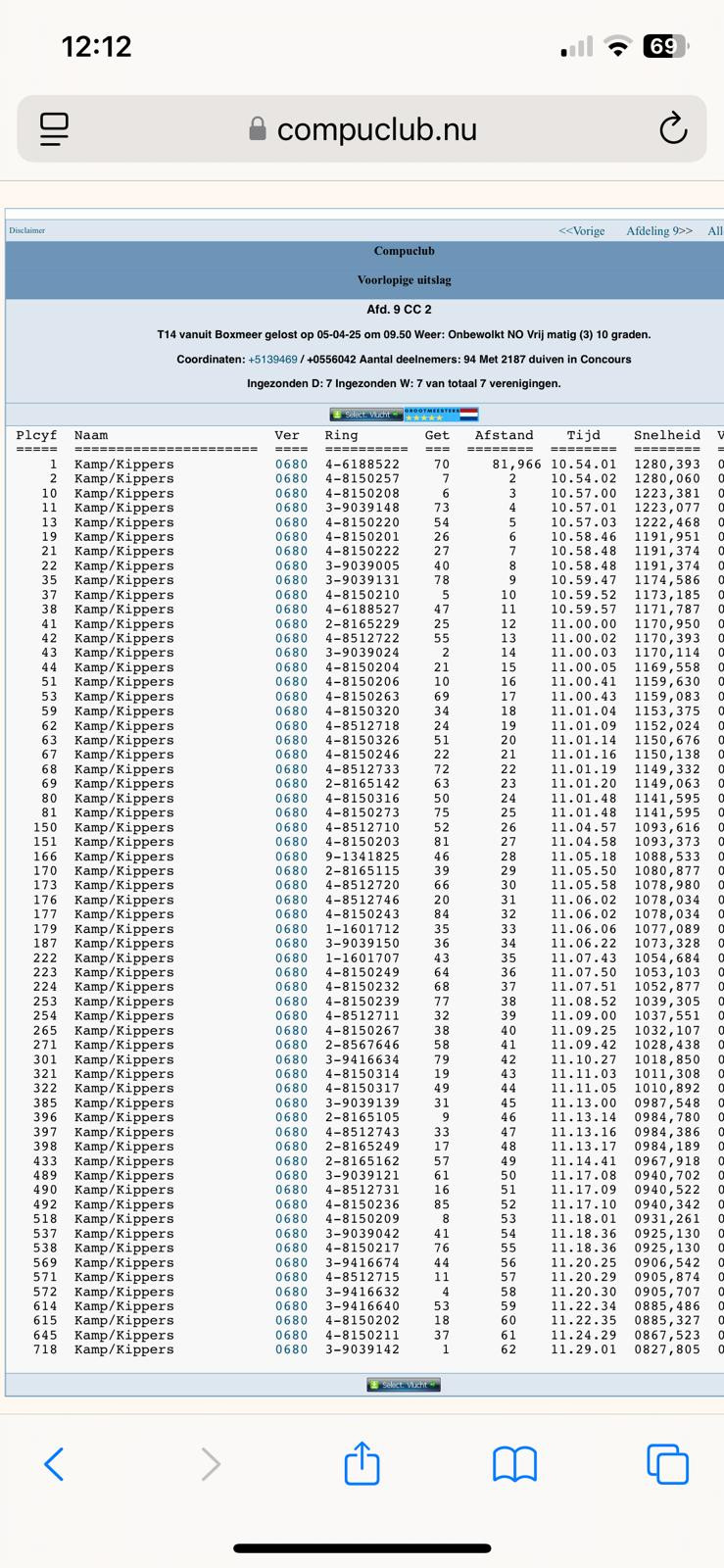Reload the compuclub.nu page

672,128
